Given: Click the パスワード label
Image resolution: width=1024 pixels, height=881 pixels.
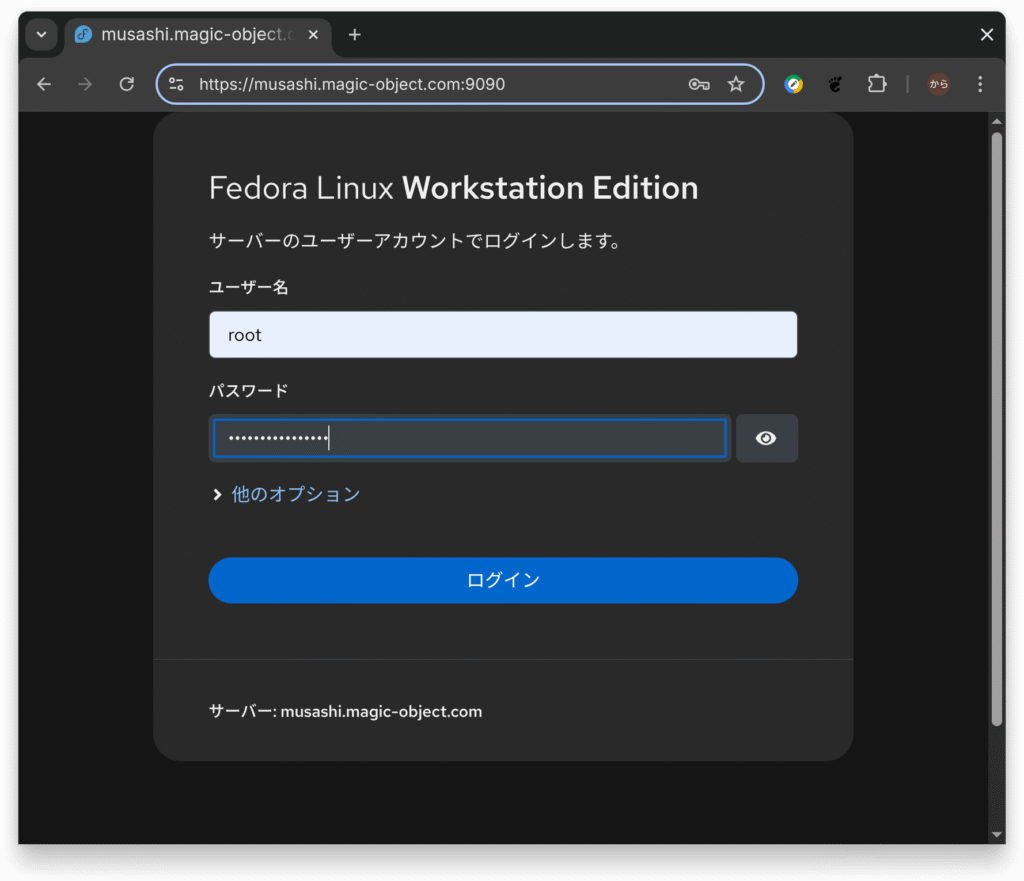Looking at the screenshot, I should coord(249,391).
